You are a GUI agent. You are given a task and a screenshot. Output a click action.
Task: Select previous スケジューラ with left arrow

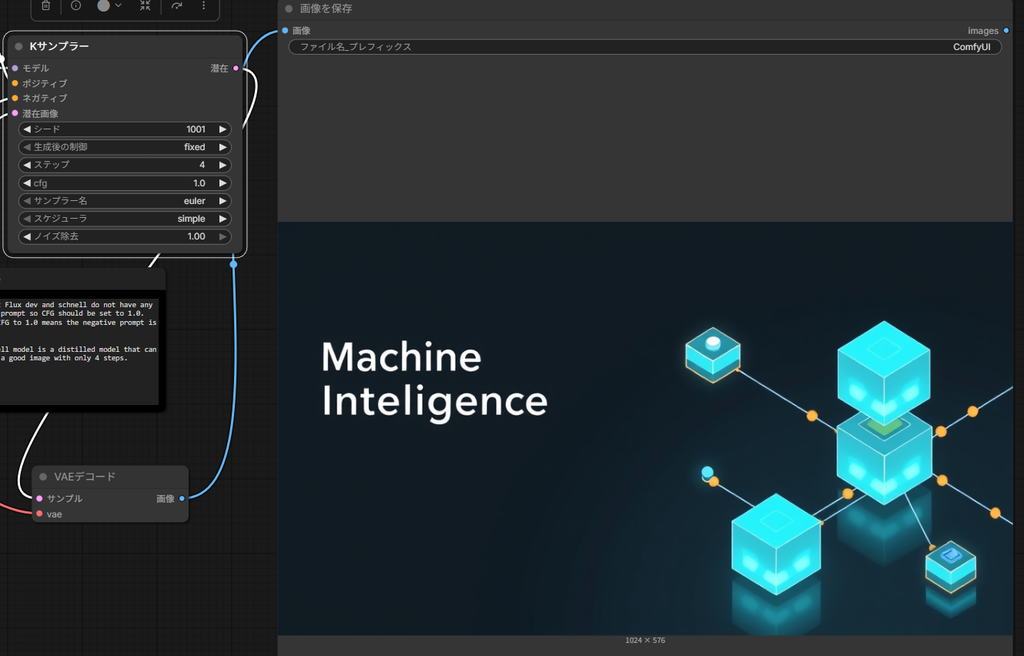pyautogui.click(x=27, y=218)
